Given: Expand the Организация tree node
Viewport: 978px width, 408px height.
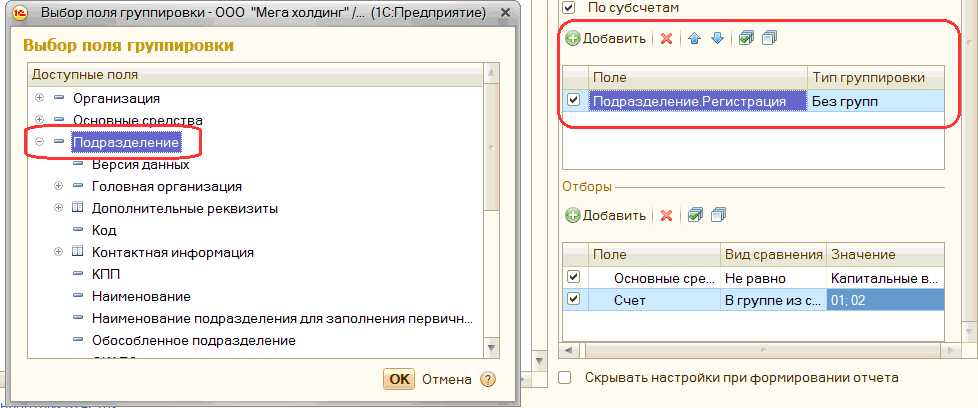Looking at the screenshot, I should (x=40, y=99).
